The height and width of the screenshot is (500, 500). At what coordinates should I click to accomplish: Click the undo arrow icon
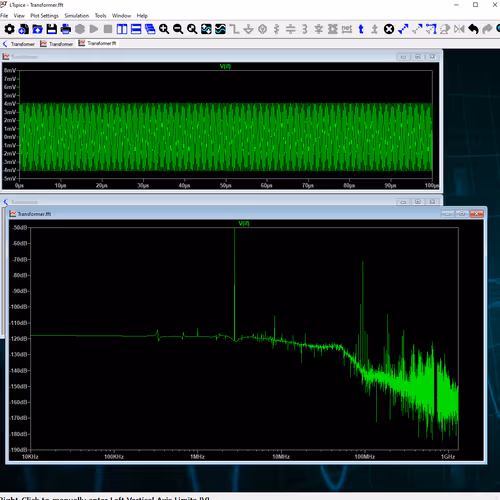coord(473,29)
